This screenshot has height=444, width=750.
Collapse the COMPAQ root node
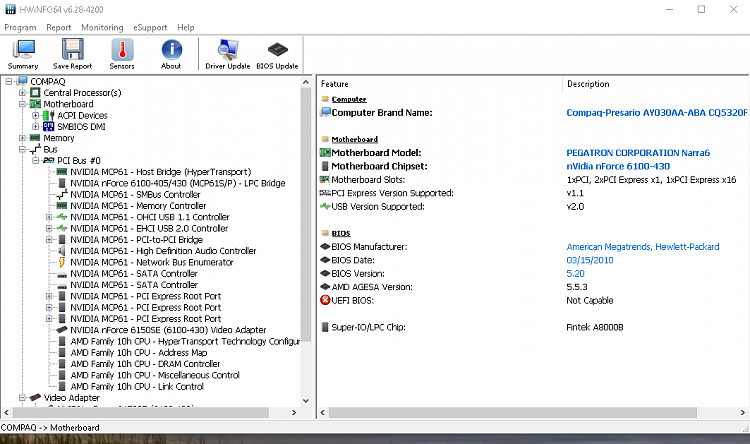(9, 81)
